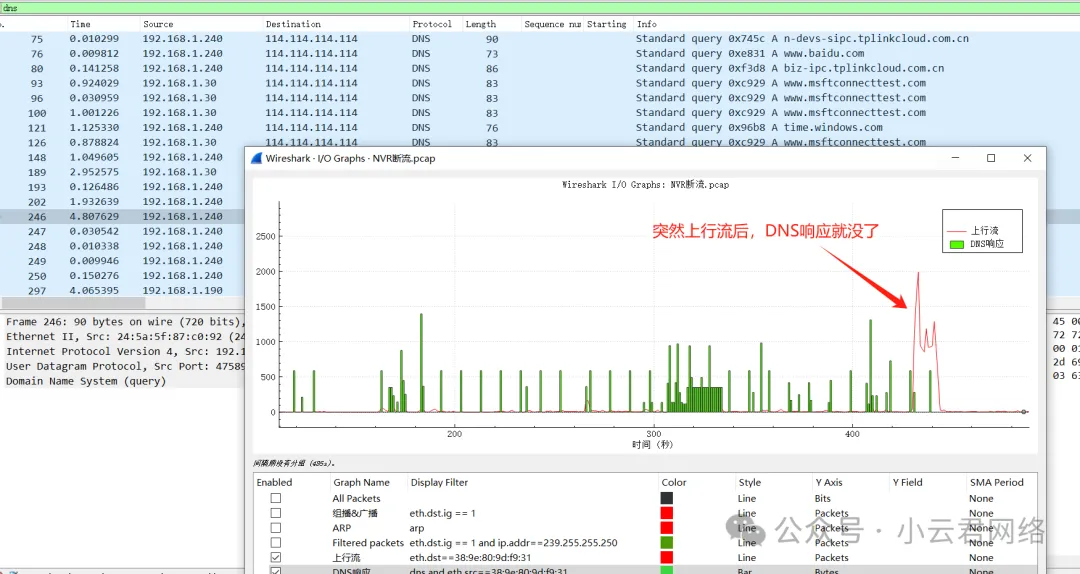Viewport: 1080px width, 574px height.
Task: Enable the ARP graph checkbox
Action: coord(276,528)
